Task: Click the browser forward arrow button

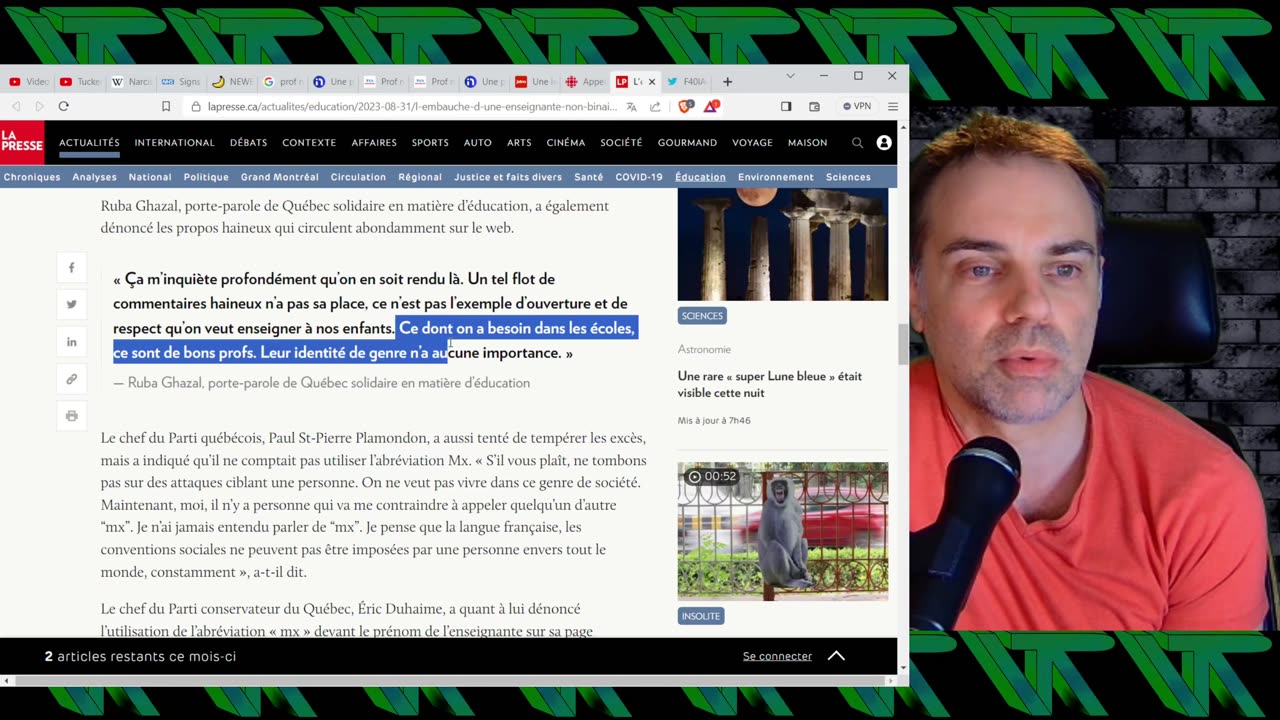Action: point(39,106)
